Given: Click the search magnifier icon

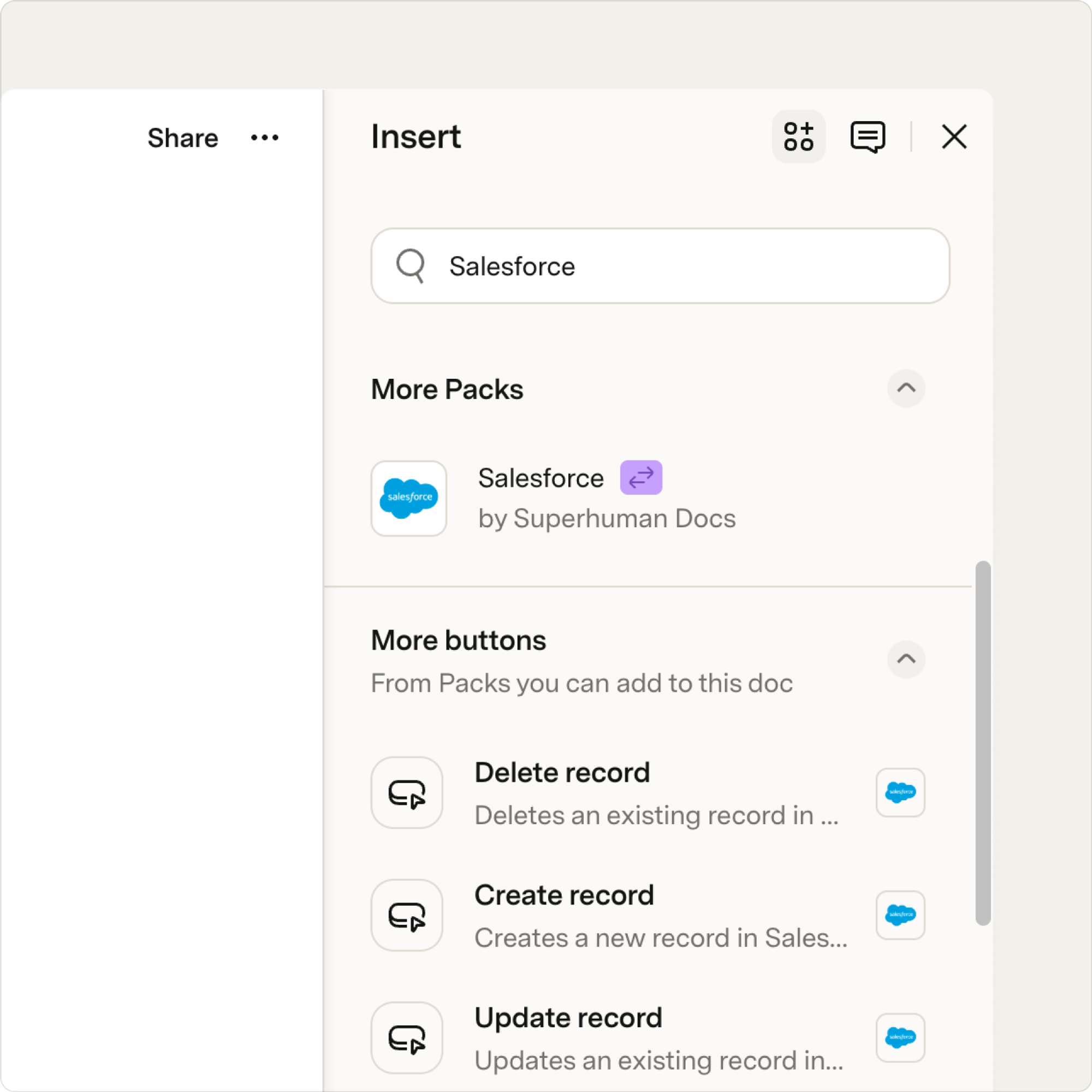Looking at the screenshot, I should [411, 265].
